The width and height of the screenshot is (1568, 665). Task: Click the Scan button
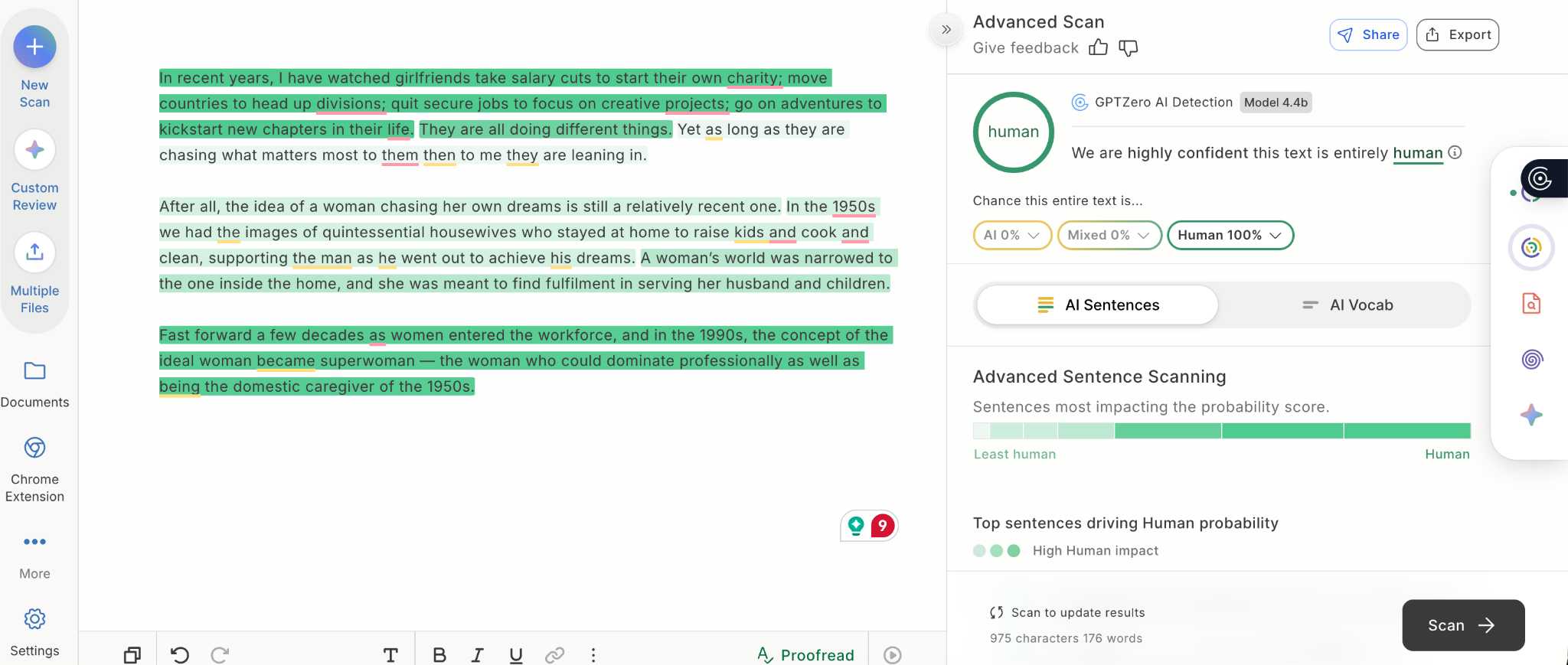(1463, 625)
